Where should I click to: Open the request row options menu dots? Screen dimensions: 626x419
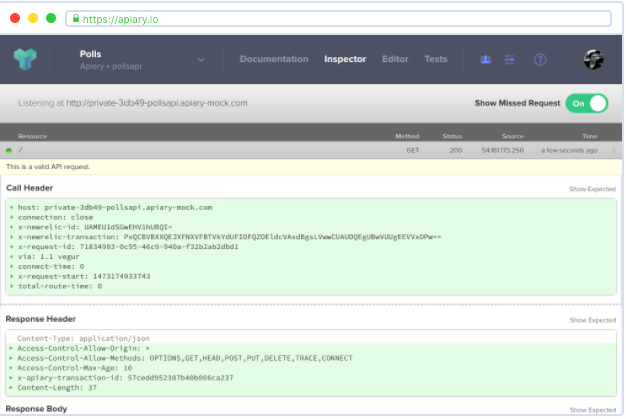614,150
